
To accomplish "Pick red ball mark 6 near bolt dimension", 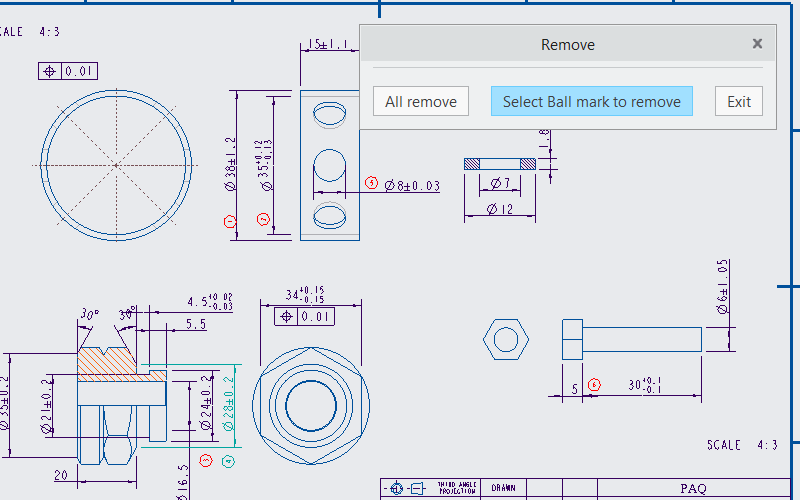I will click(x=594, y=384).
